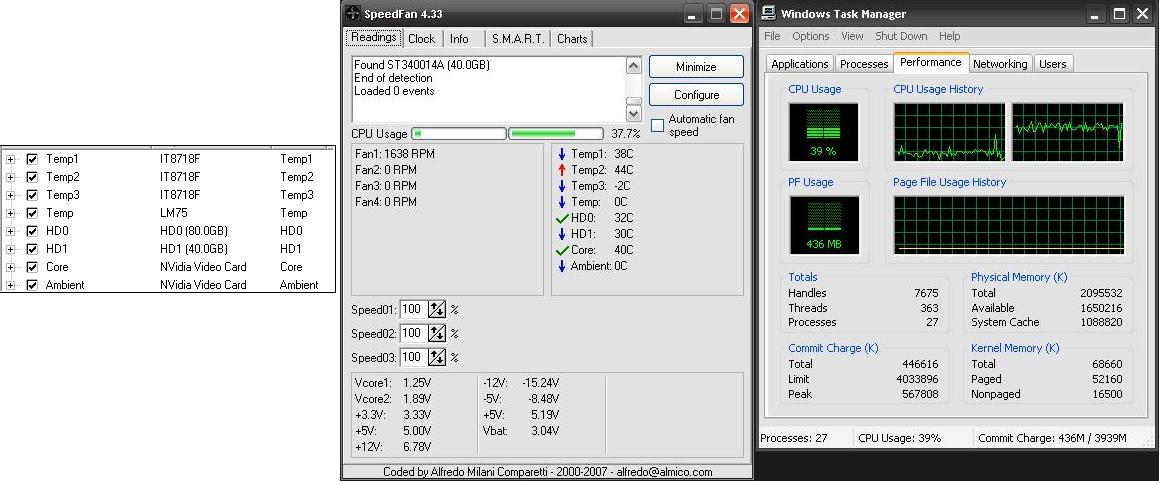
Task: Uncheck the LM75 Temp checkbox
Action: pyautogui.click(x=32, y=213)
